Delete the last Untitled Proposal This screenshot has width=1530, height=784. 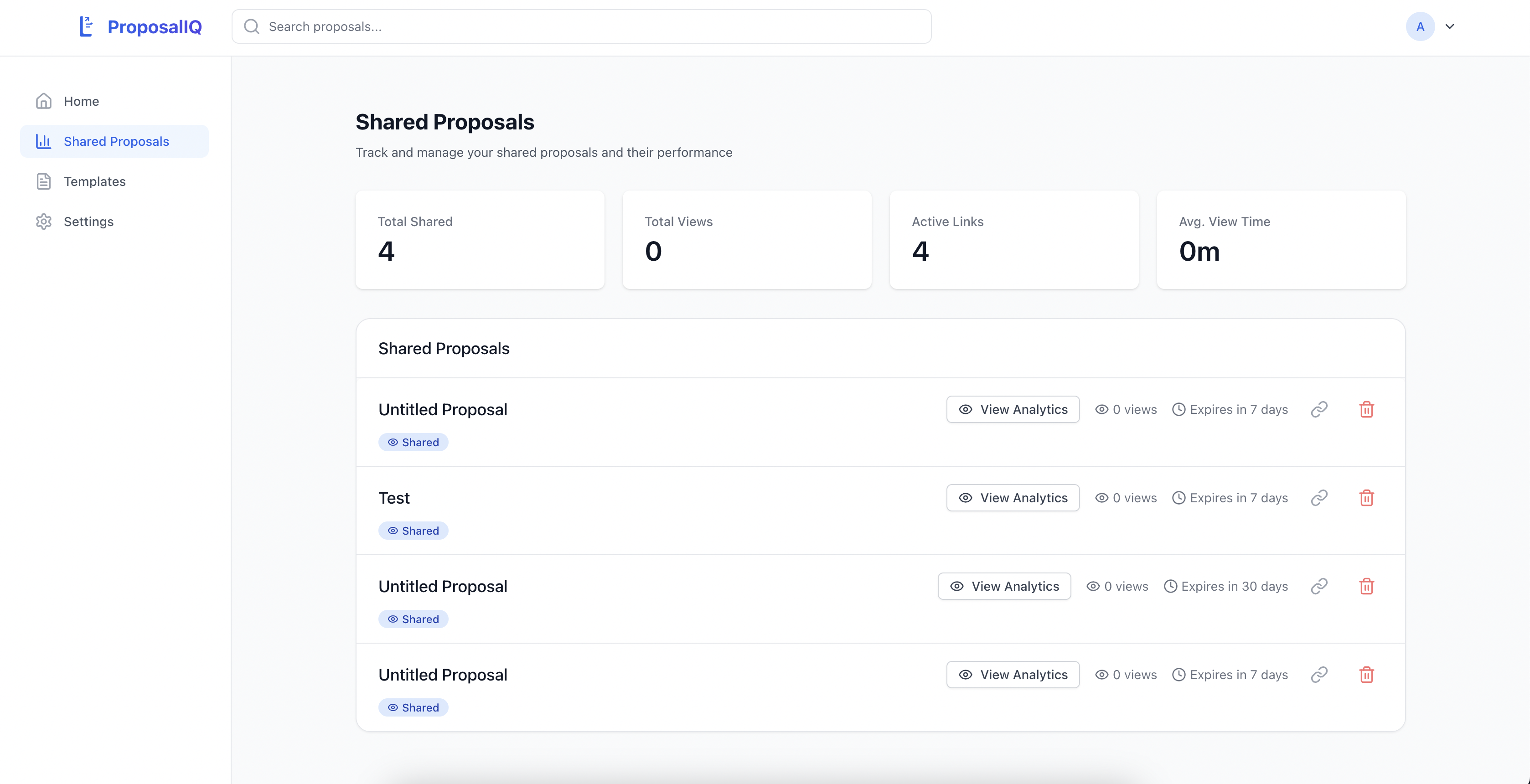(x=1366, y=675)
